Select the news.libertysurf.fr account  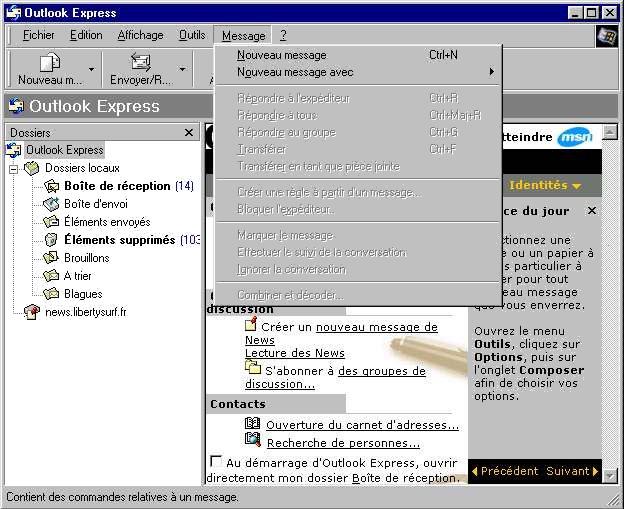coord(86,312)
